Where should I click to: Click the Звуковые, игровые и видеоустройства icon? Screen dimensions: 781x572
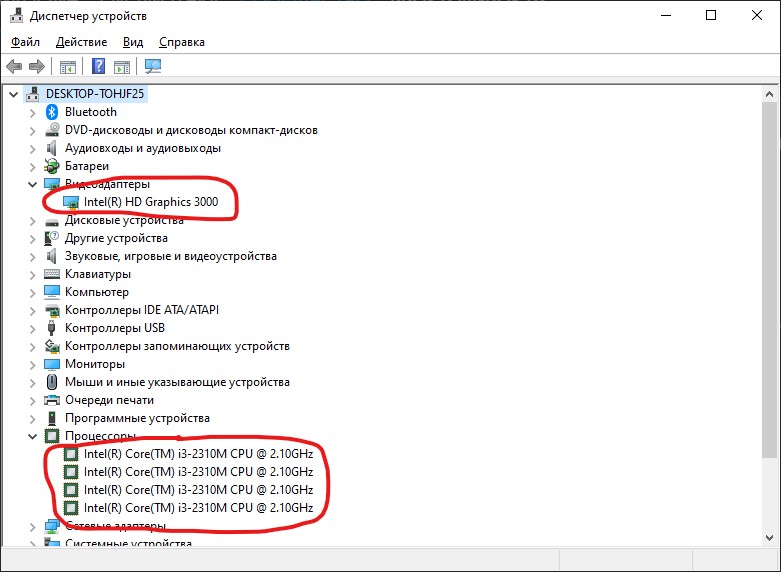(51, 256)
